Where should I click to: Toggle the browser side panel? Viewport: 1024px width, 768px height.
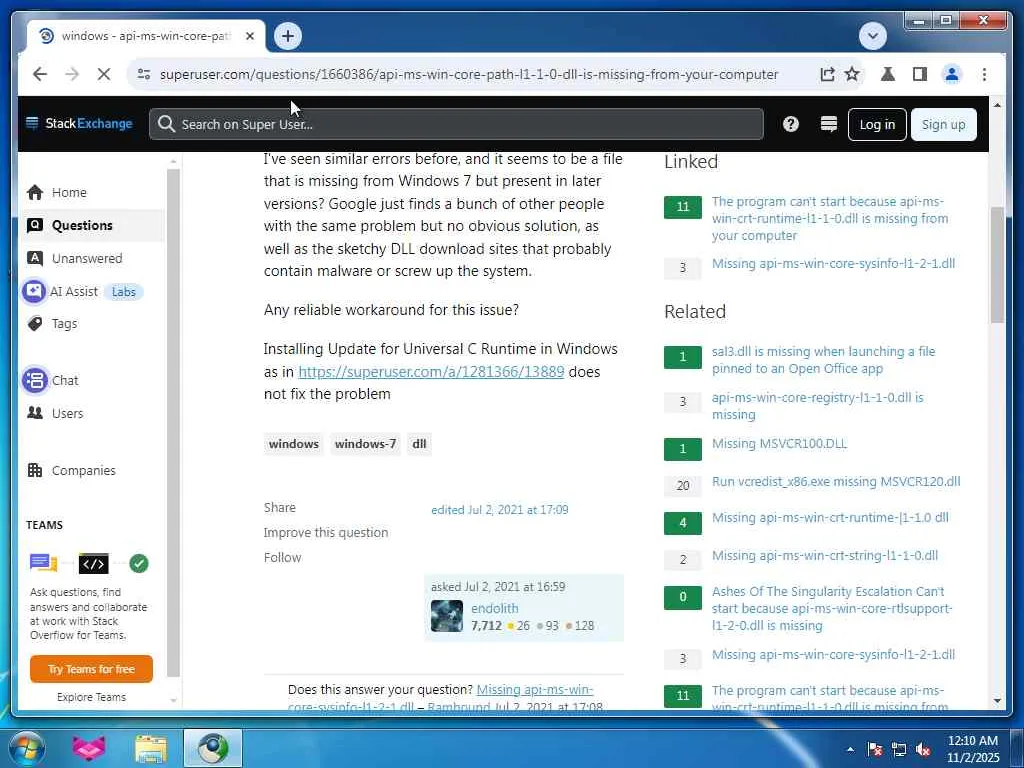[920, 74]
